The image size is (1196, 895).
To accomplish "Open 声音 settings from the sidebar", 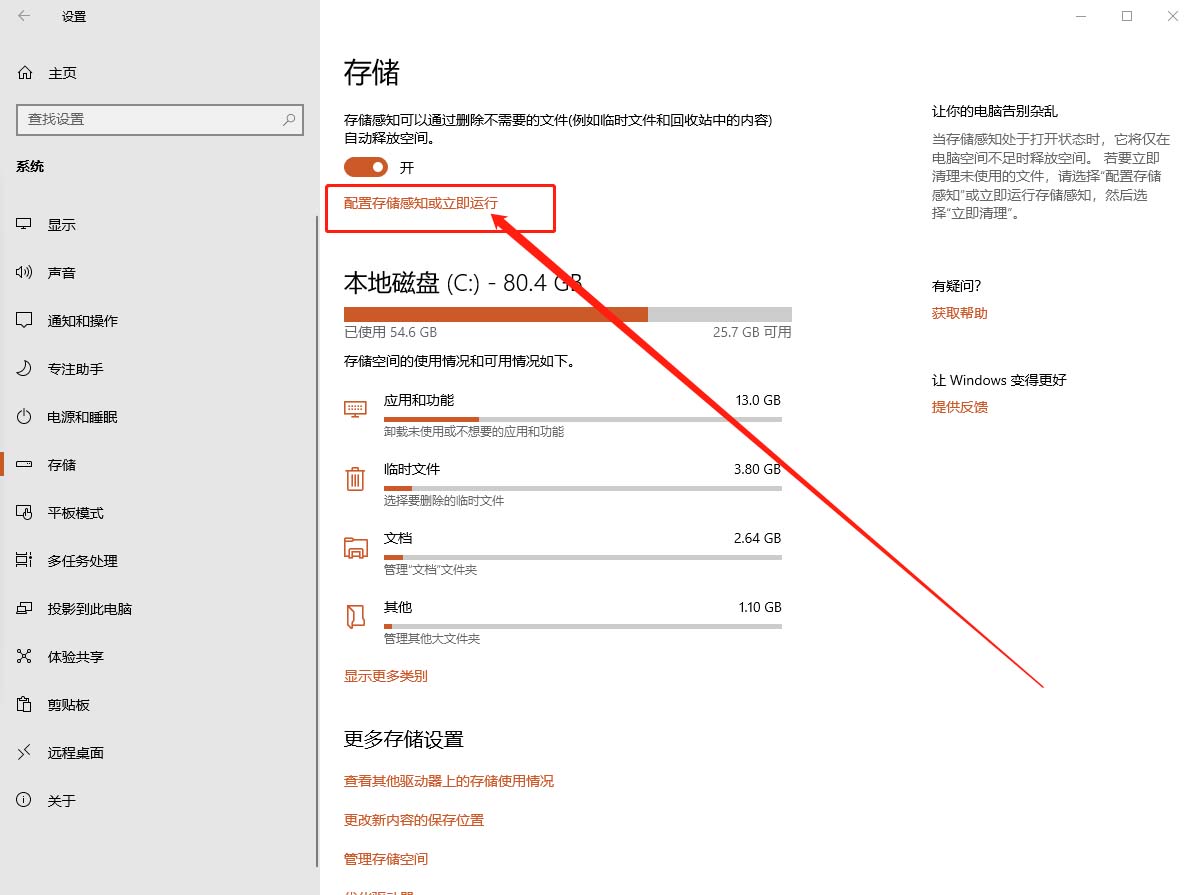I will [x=23, y=272].
